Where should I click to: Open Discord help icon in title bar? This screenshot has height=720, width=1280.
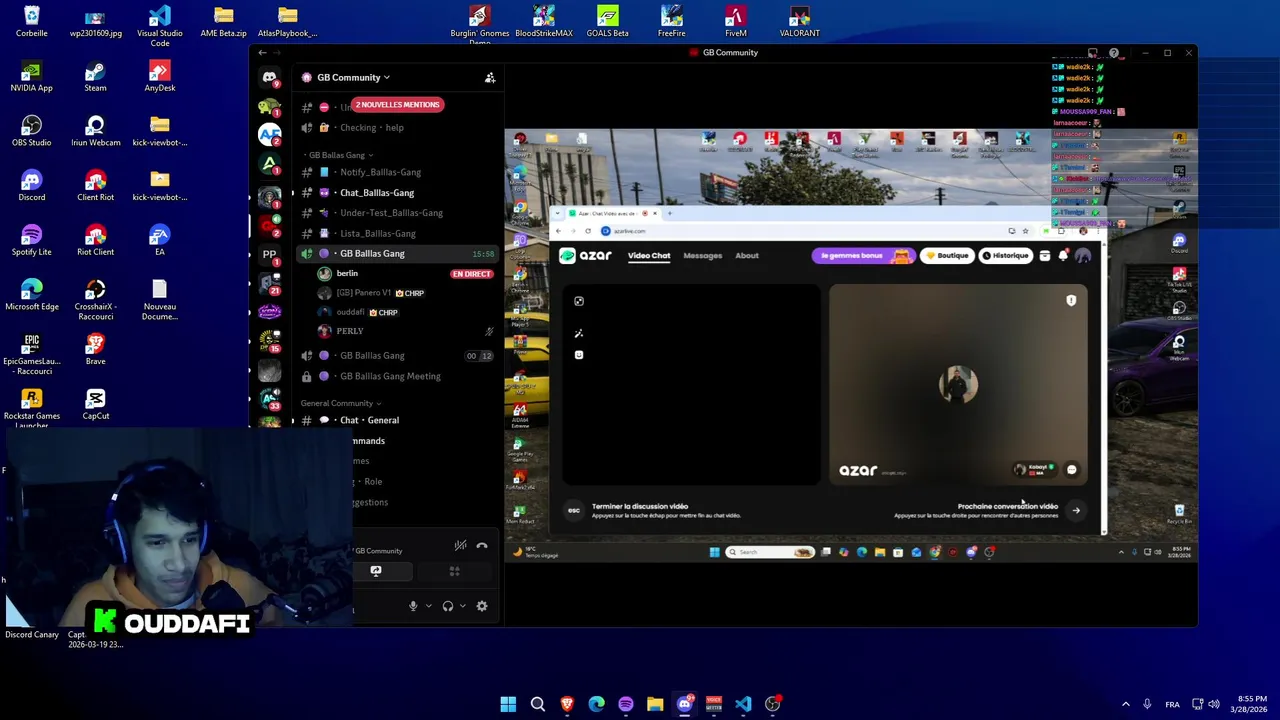pos(1114,53)
